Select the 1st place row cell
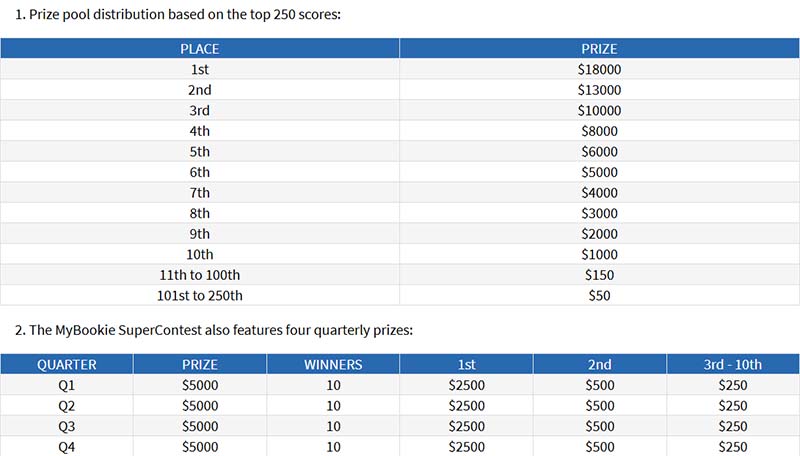Screen dimensions: 800x456 (199, 69)
